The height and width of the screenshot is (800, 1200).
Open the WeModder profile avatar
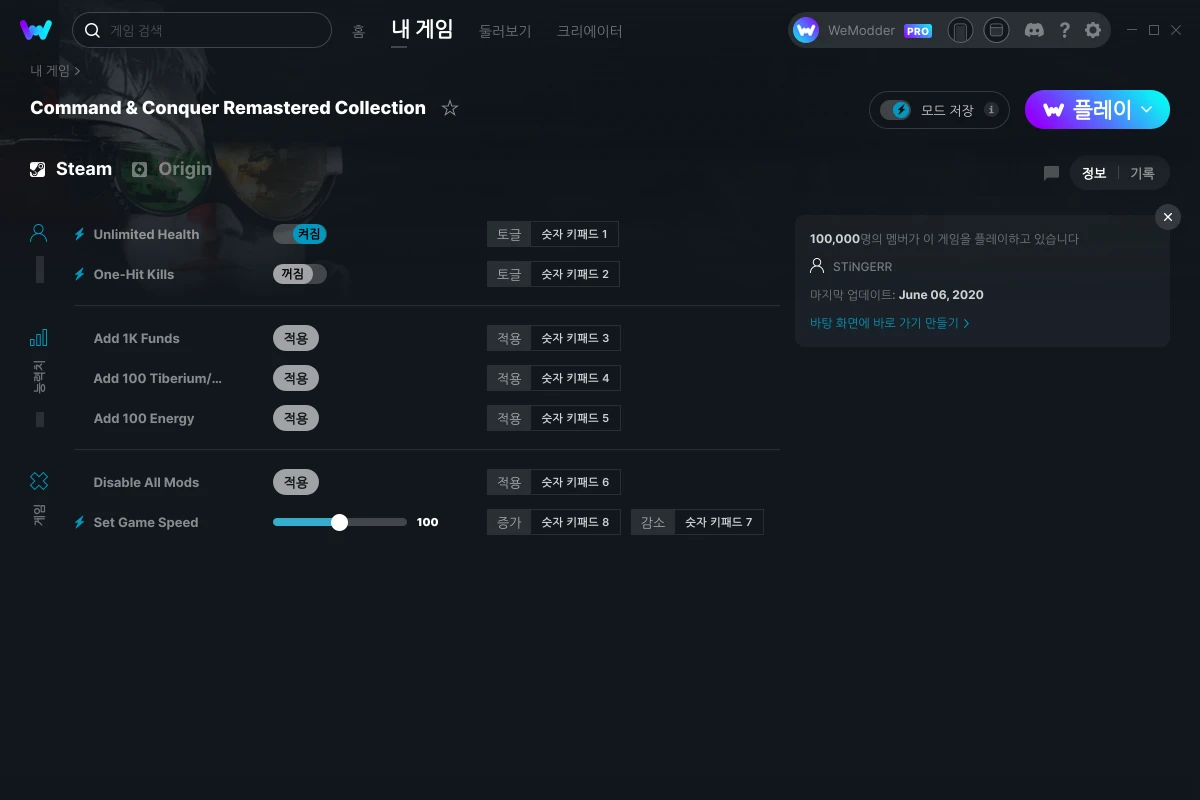point(806,30)
